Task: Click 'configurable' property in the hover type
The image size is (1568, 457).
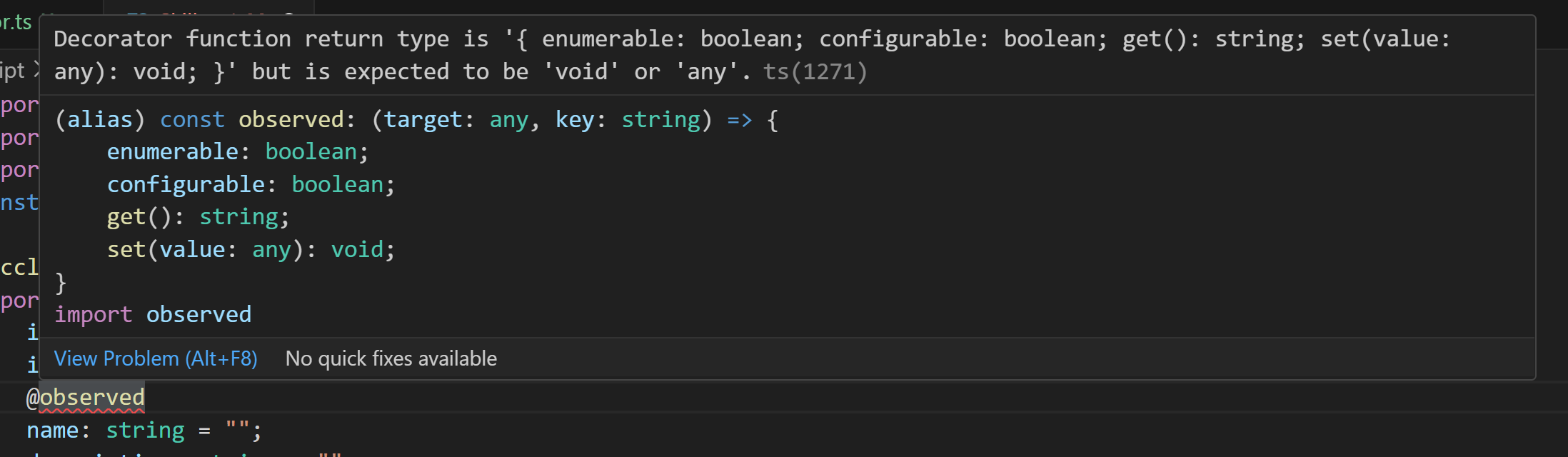Action: click(186, 185)
